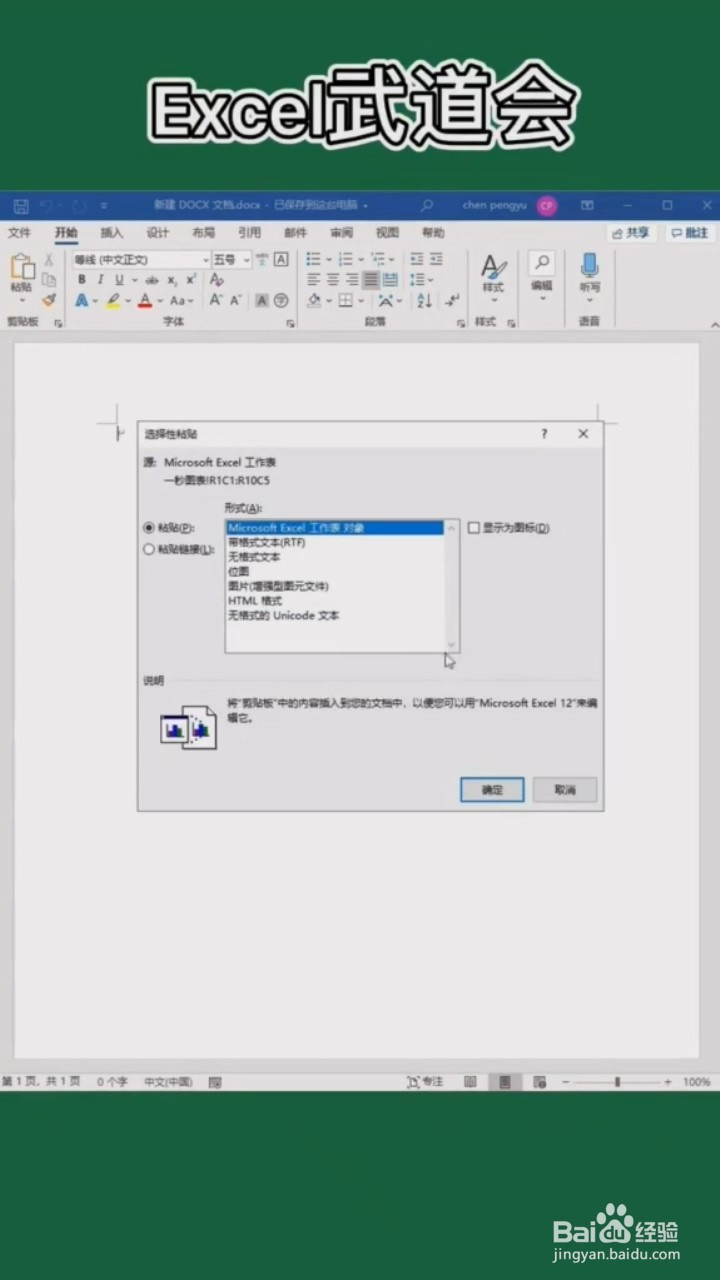Expand the styles group dialog launcher
This screenshot has height=1280, width=720.
[x=511, y=323]
